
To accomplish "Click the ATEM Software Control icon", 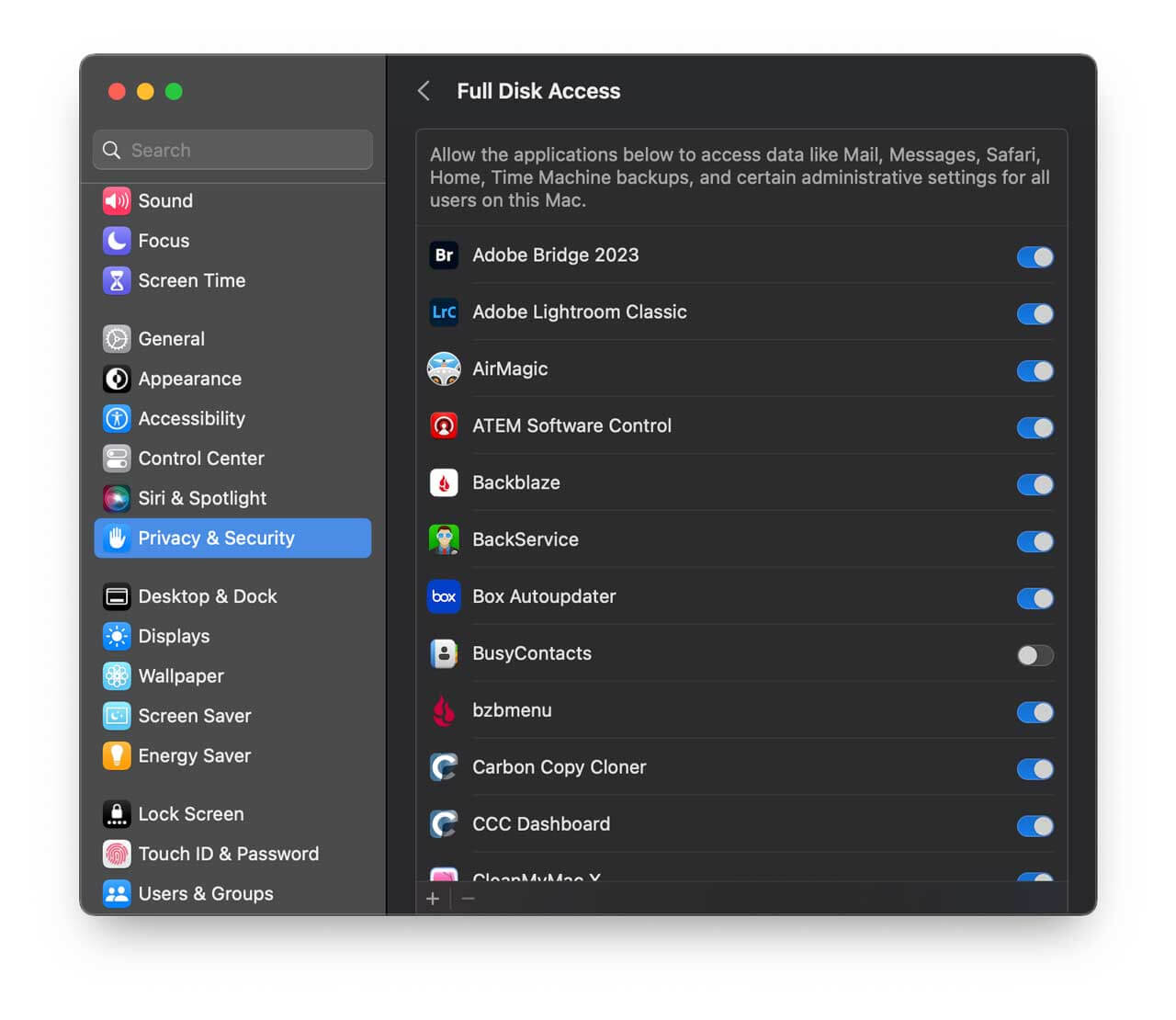I will 444,426.
